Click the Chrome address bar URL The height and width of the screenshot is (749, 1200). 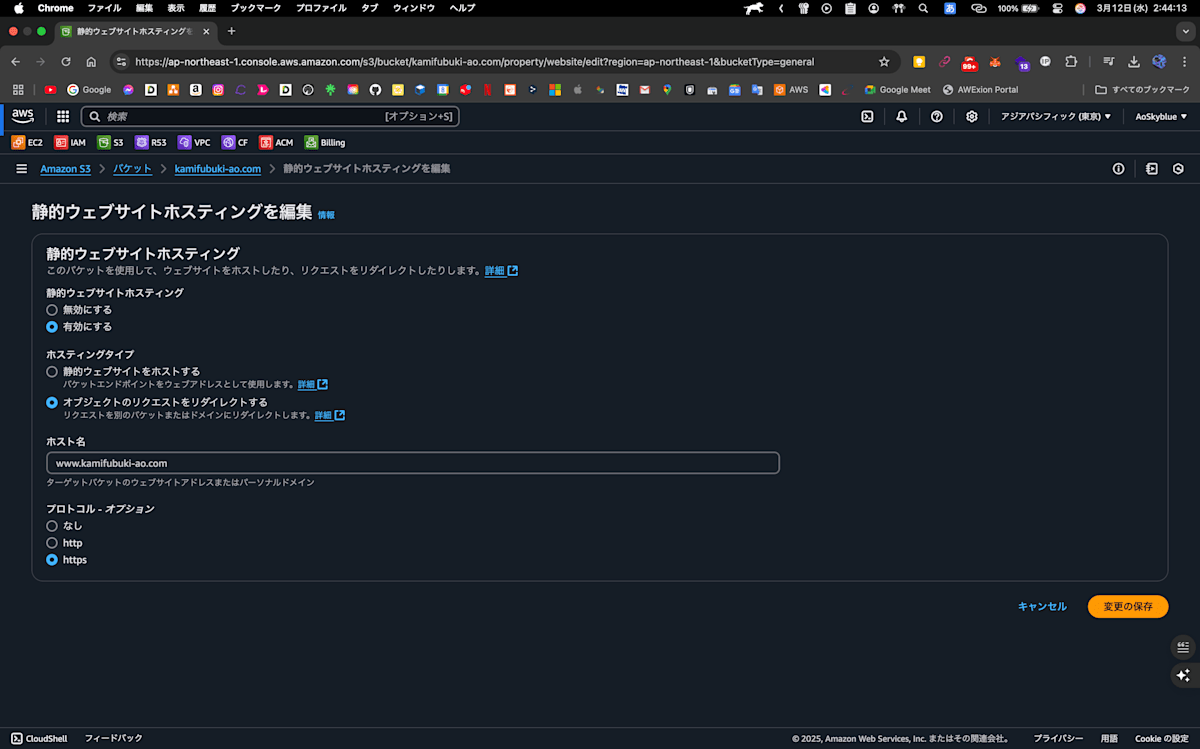[x=475, y=61]
